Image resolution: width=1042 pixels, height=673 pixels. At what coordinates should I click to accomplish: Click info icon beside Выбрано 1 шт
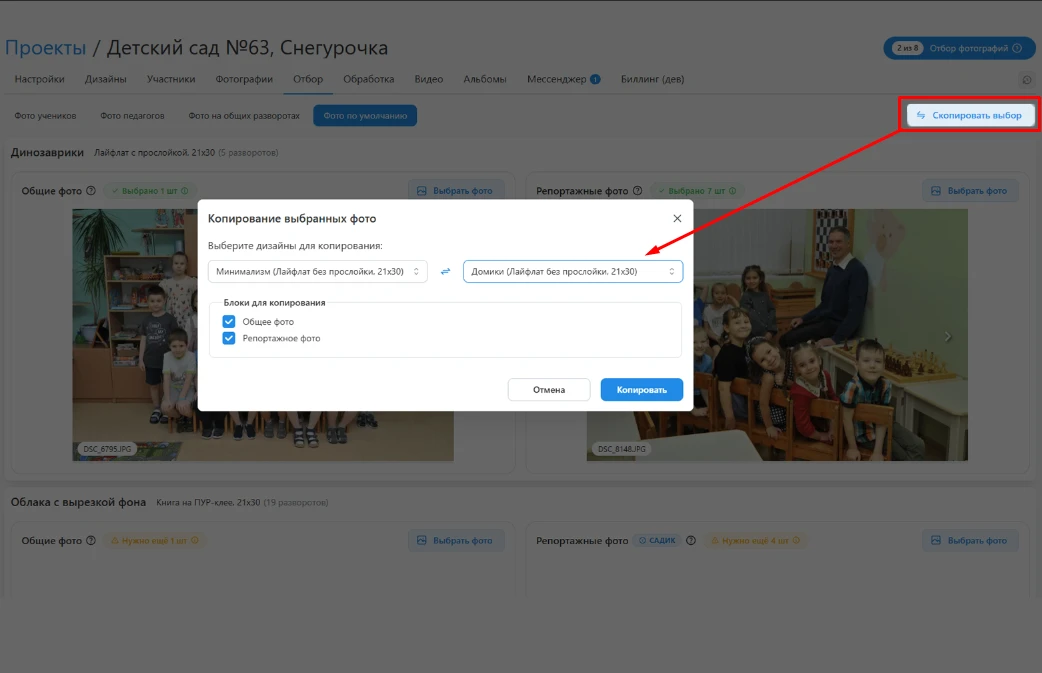[185, 191]
